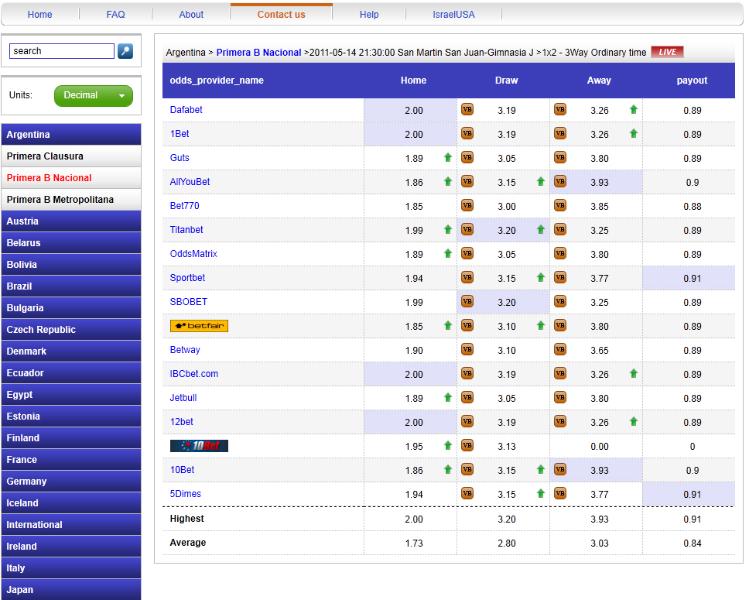This screenshot has height=600, width=749.
Task: Click VB icon beside 10Bet text row away odds
Action: (560, 470)
